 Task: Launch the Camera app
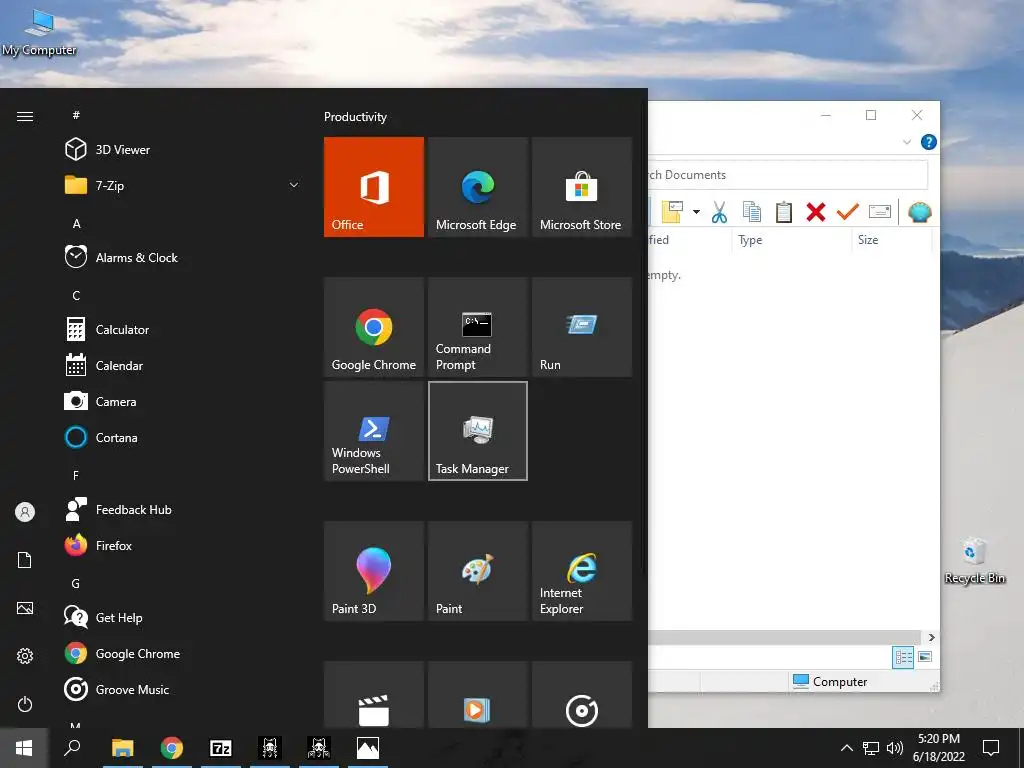tap(183, 402)
